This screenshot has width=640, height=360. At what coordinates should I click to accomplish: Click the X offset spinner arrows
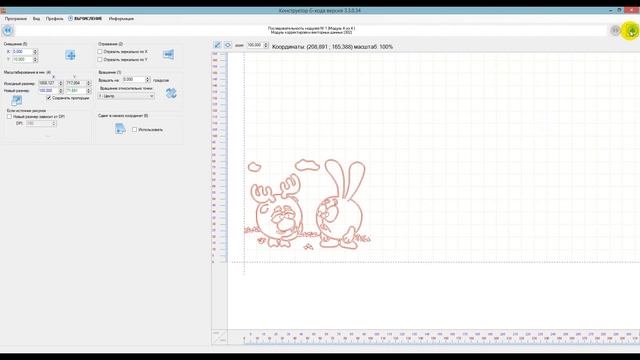tap(35, 52)
